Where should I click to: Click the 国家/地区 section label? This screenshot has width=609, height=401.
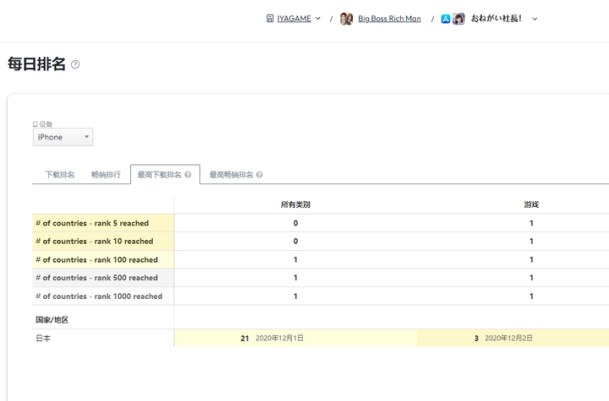click(x=52, y=320)
